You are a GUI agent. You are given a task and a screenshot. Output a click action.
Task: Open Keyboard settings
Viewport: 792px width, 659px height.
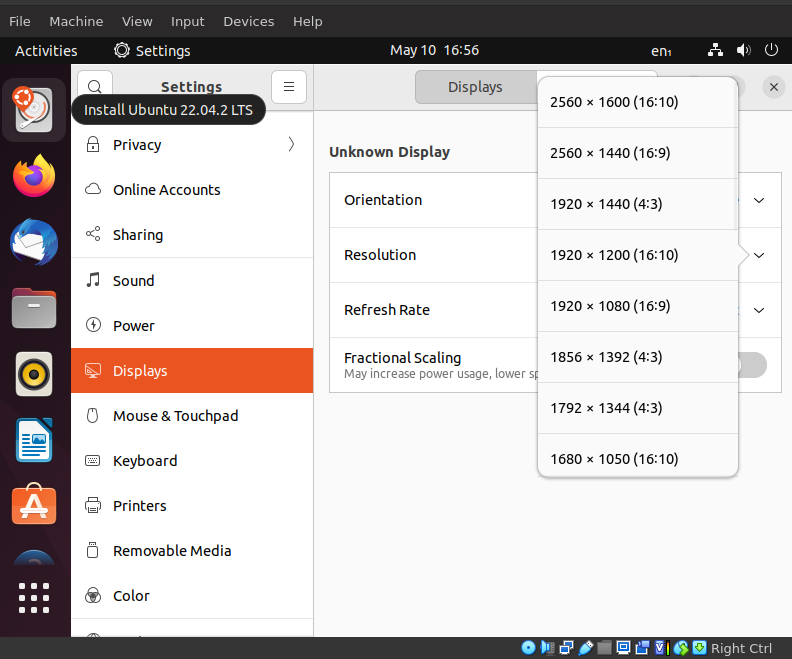click(x=192, y=461)
